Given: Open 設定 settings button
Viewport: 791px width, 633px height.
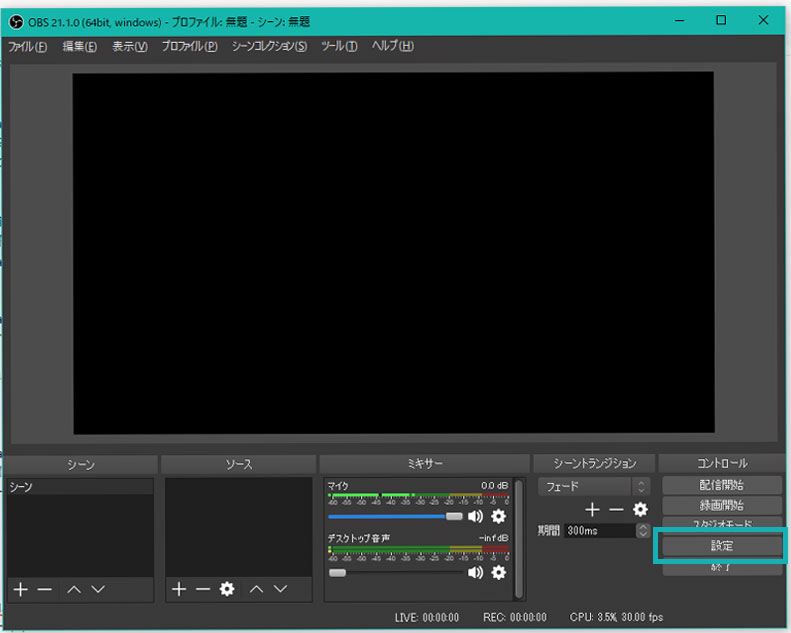Looking at the screenshot, I should (721, 546).
